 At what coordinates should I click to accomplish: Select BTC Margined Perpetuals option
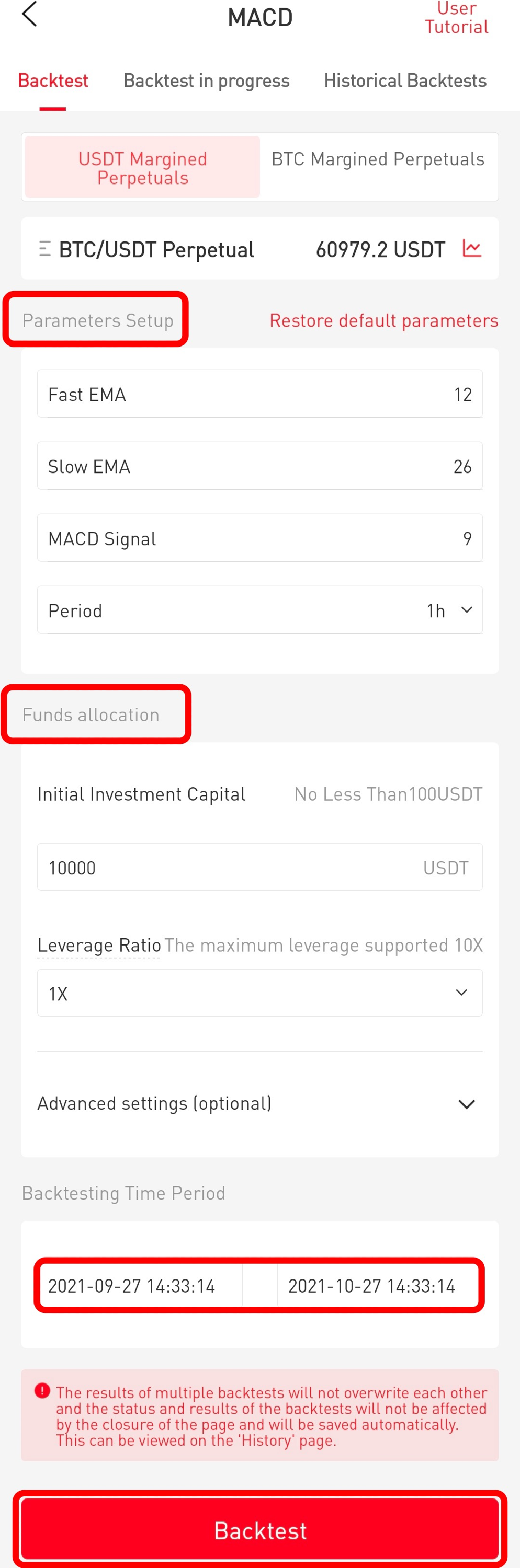click(378, 159)
